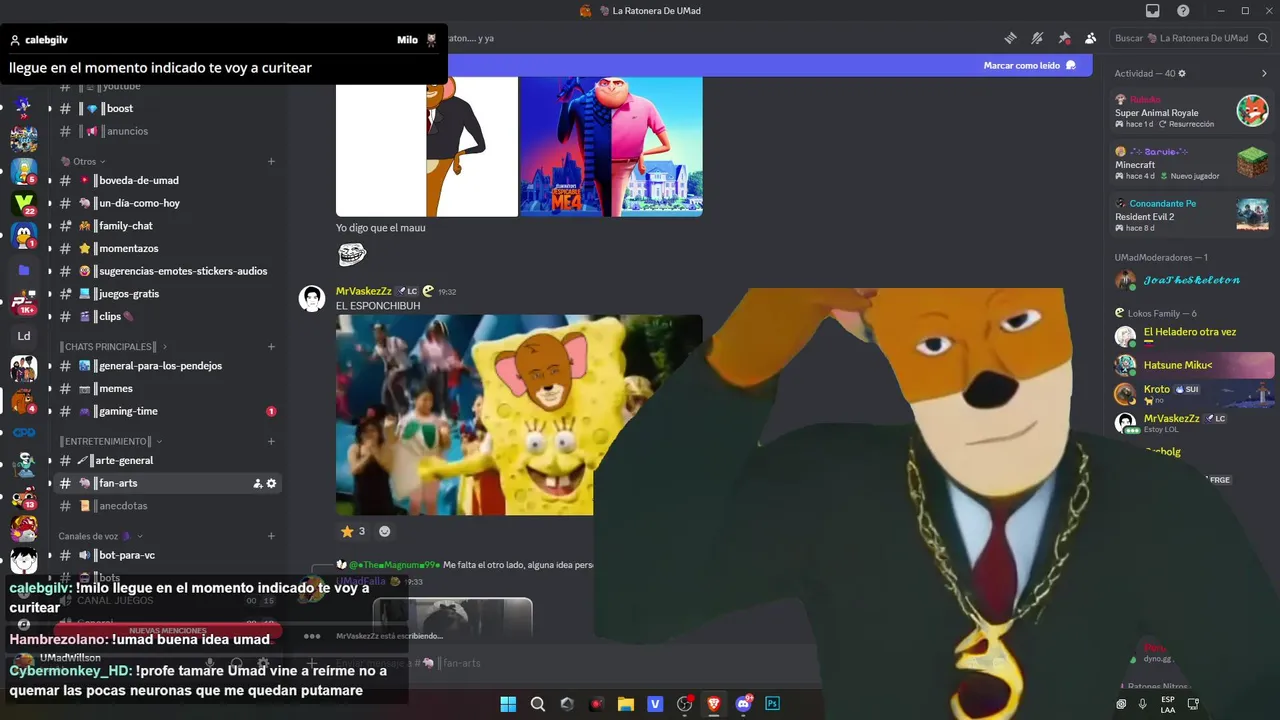
Task: Open MrVaskezZz avatar in chat
Action: coord(312,299)
